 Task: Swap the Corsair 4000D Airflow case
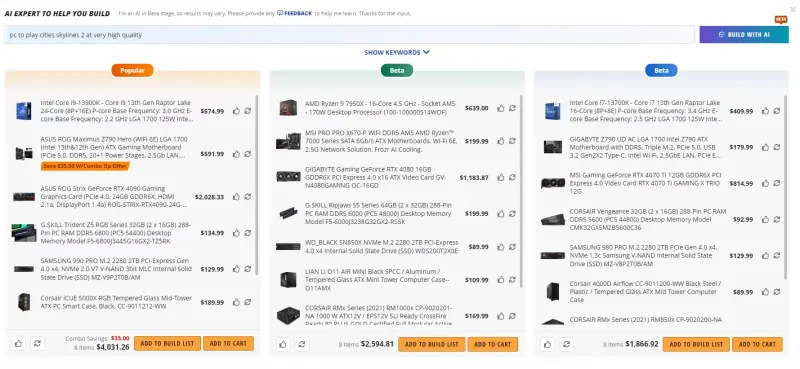pyautogui.click(x=777, y=292)
